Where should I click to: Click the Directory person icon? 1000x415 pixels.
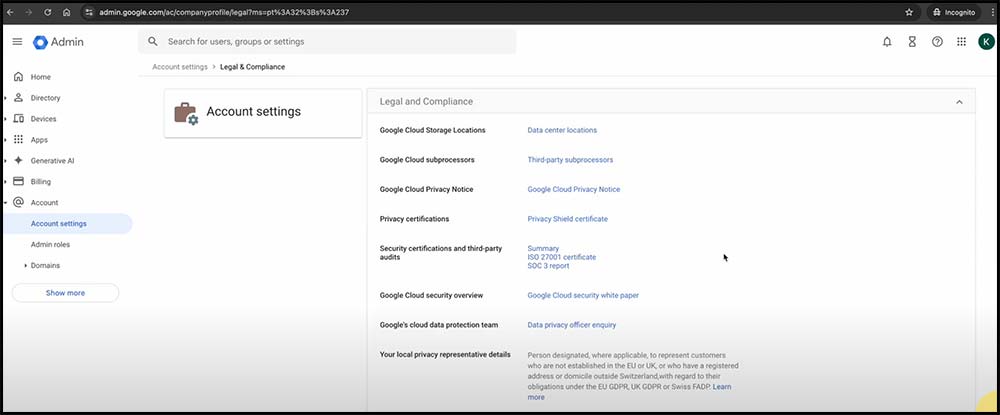coord(18,98)
